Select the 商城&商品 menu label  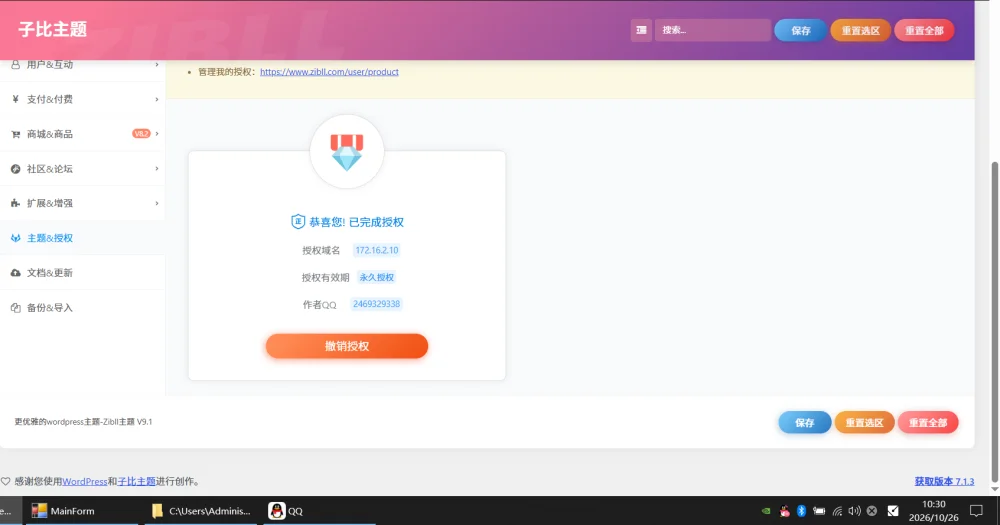point(50,134)
